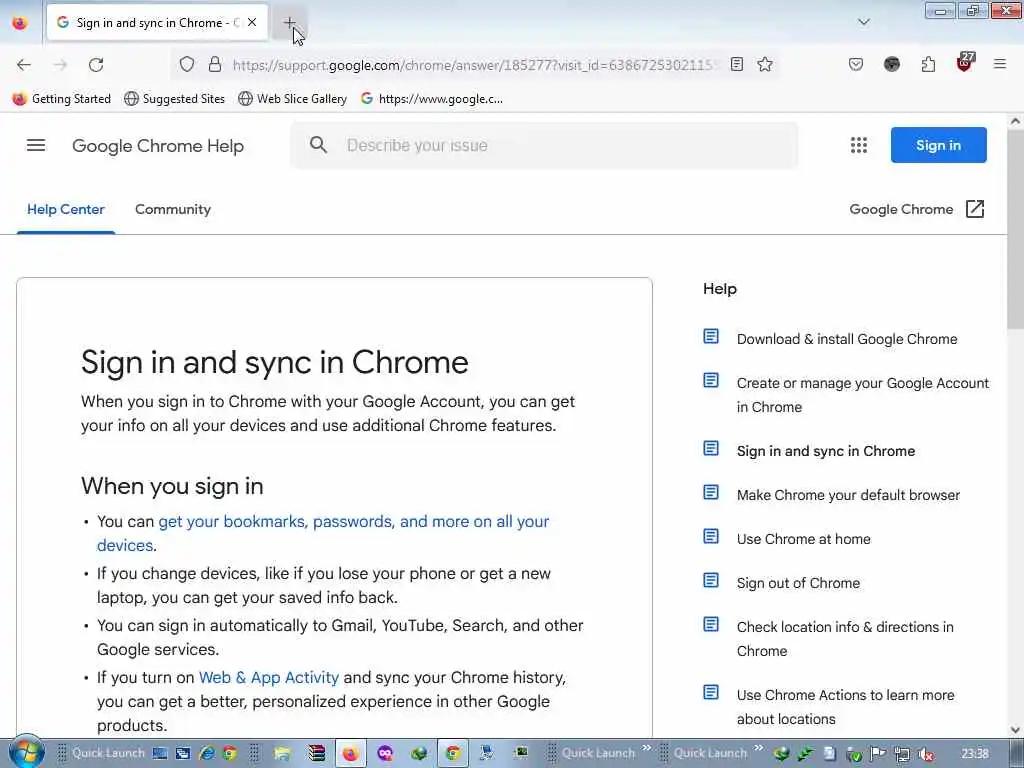This screenshot has width=1024, height=768.
Task: Expand the first Quick Launch overflow chevron
Action: [x=647, y=748]
